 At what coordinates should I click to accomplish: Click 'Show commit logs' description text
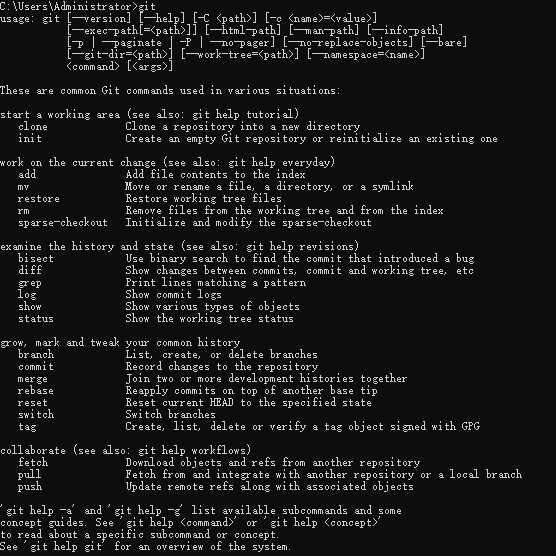click(x=173, y=295)
